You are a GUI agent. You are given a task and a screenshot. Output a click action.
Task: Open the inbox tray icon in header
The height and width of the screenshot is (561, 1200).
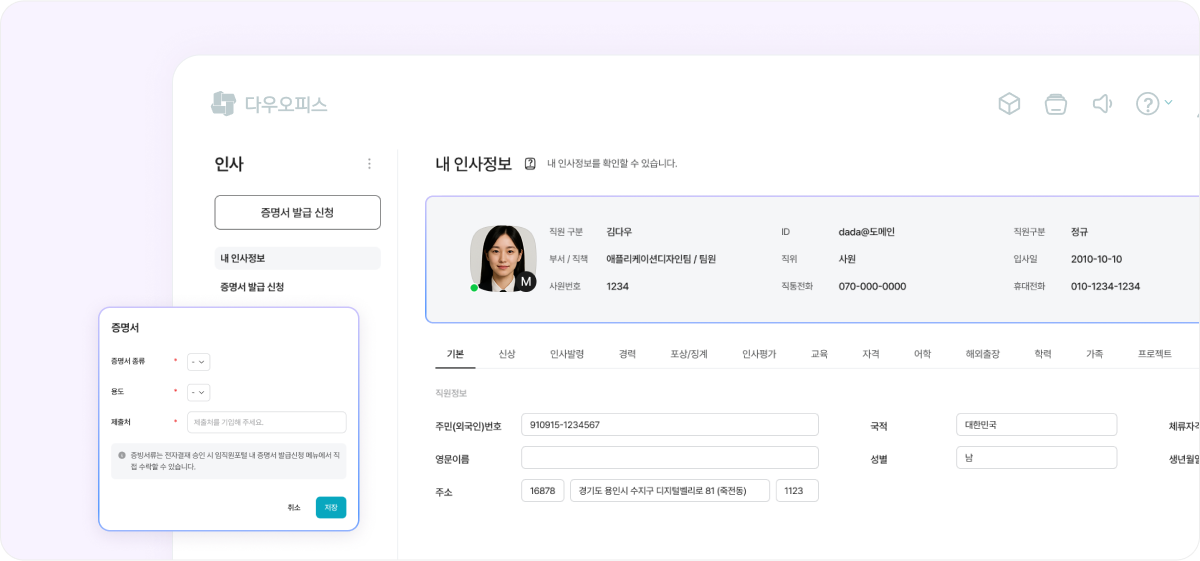click(1055, 103)
